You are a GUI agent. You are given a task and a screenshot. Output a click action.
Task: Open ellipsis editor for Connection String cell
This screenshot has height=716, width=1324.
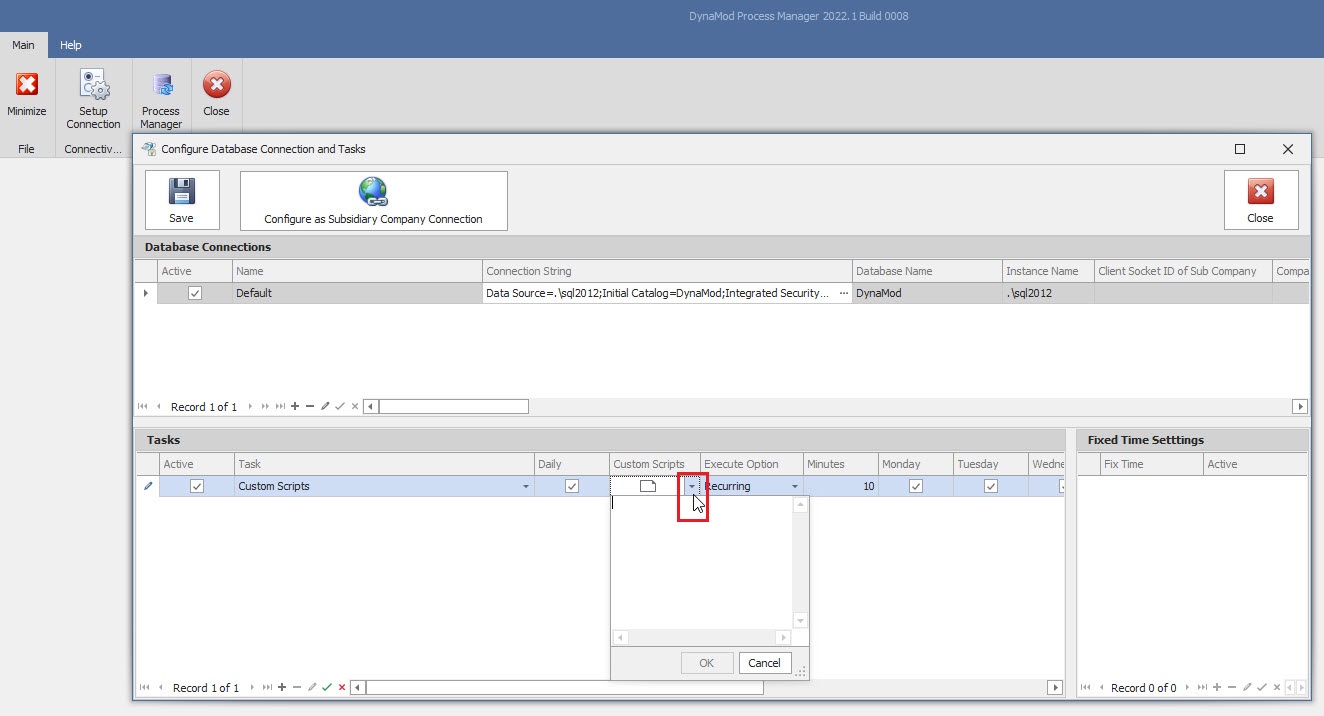pos(843,293)
